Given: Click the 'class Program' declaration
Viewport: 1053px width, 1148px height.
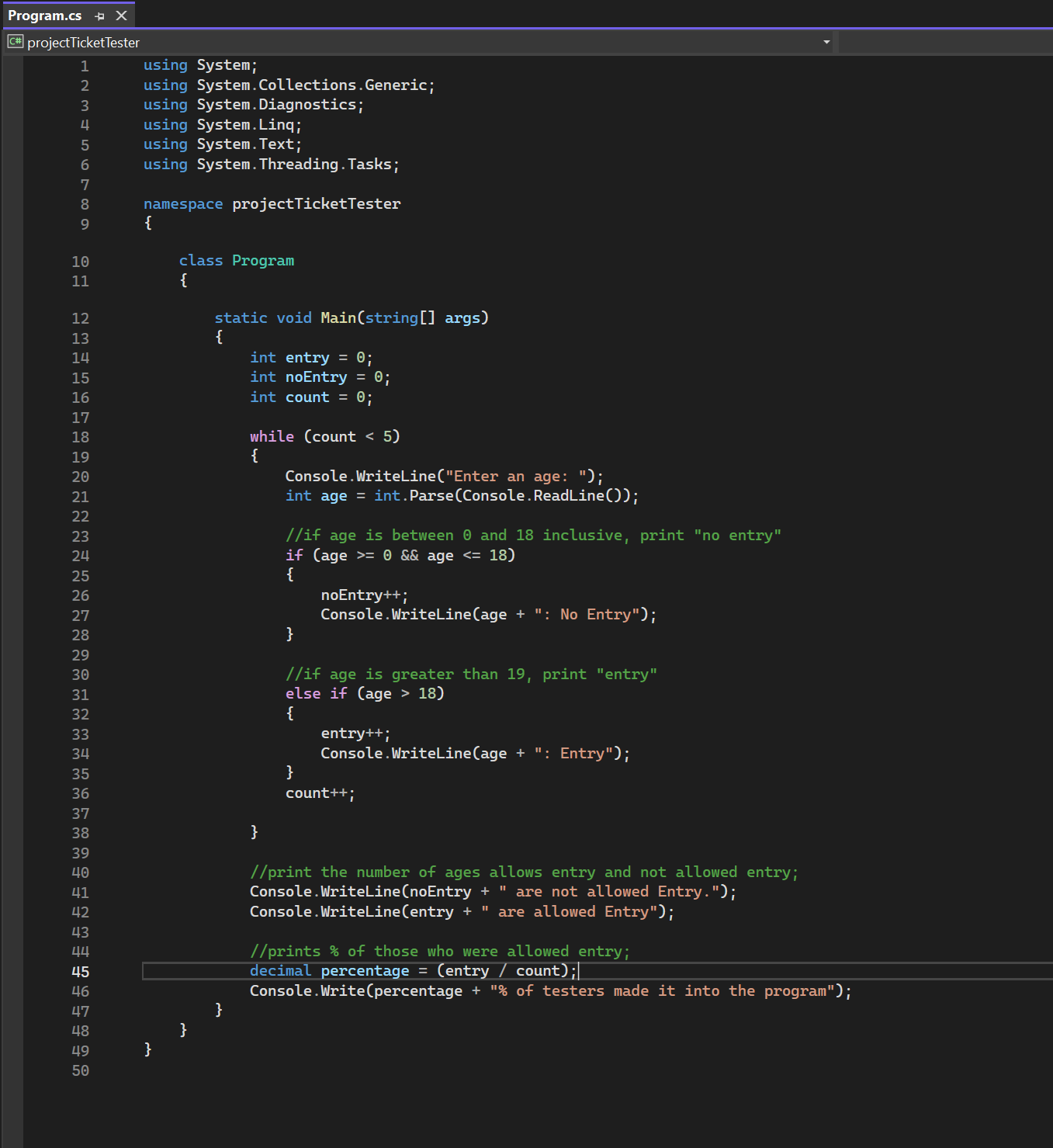Looking at the screenshot, I should click(x=237, y=261).
